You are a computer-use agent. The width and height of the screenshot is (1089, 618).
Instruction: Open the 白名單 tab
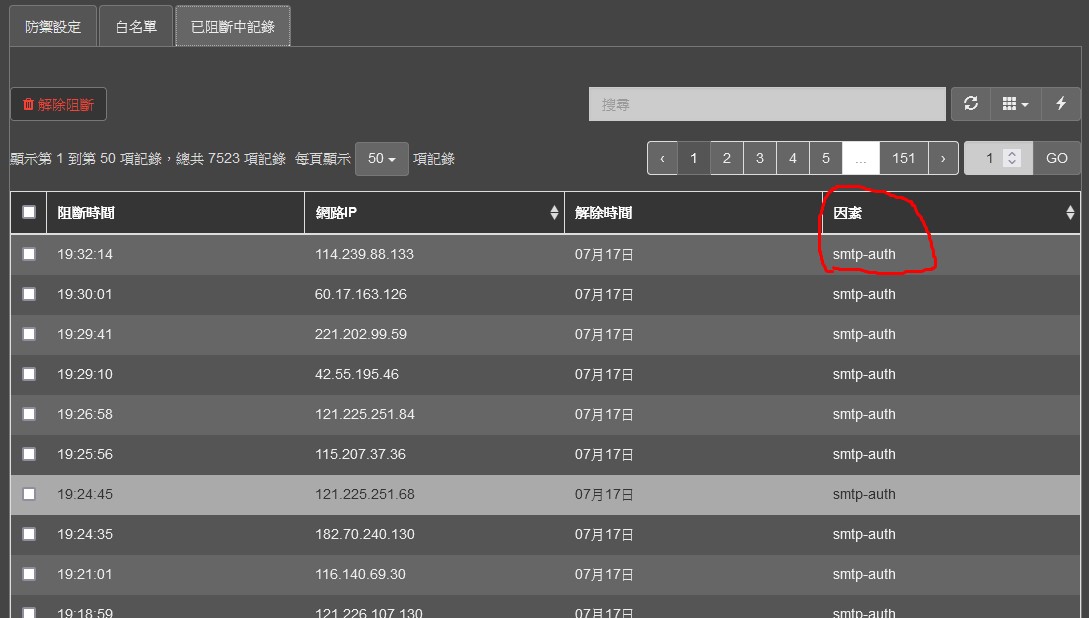tap(136, 27)
